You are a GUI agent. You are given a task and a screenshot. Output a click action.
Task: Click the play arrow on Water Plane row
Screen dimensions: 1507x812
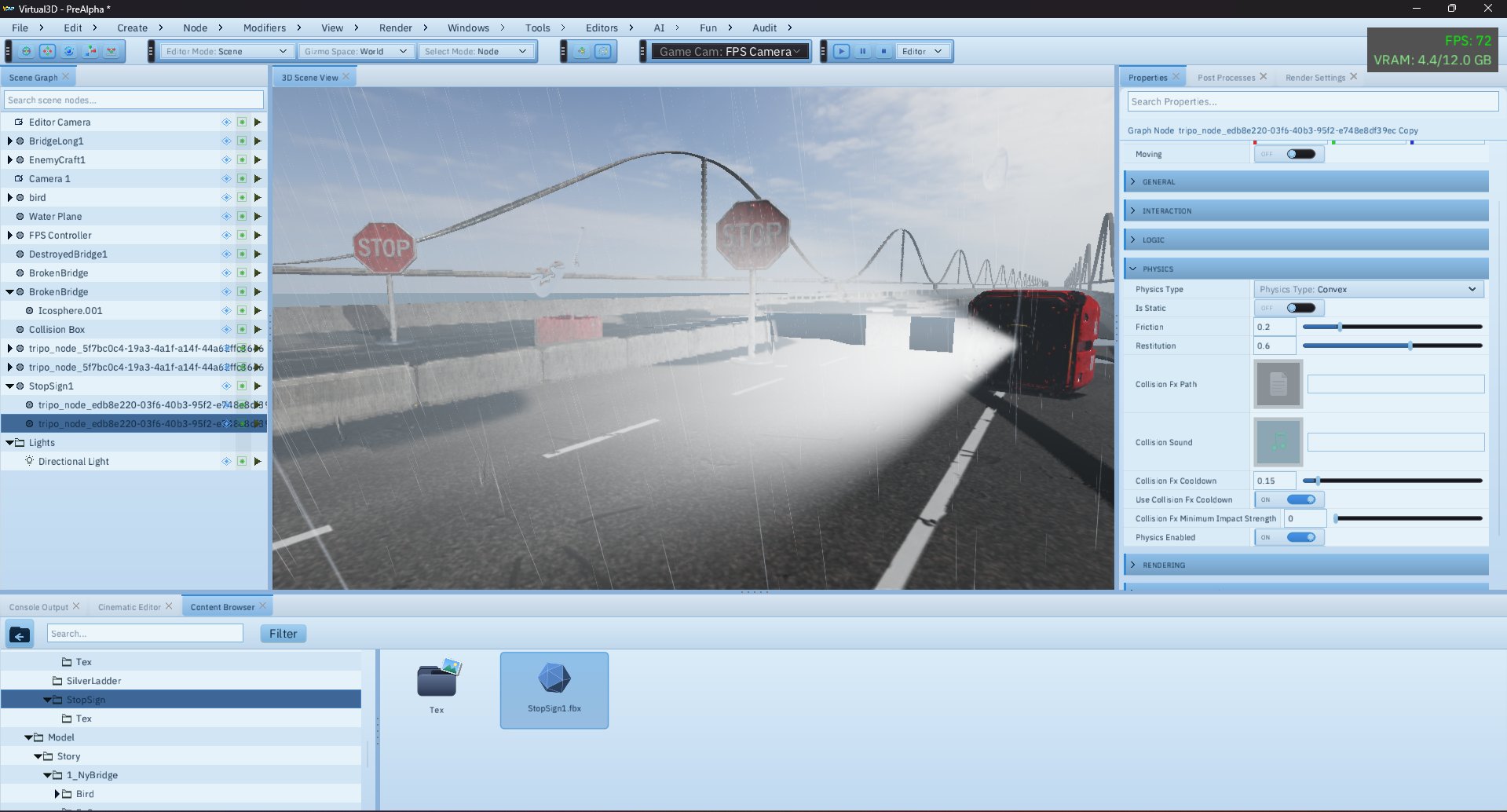(258, 216)
